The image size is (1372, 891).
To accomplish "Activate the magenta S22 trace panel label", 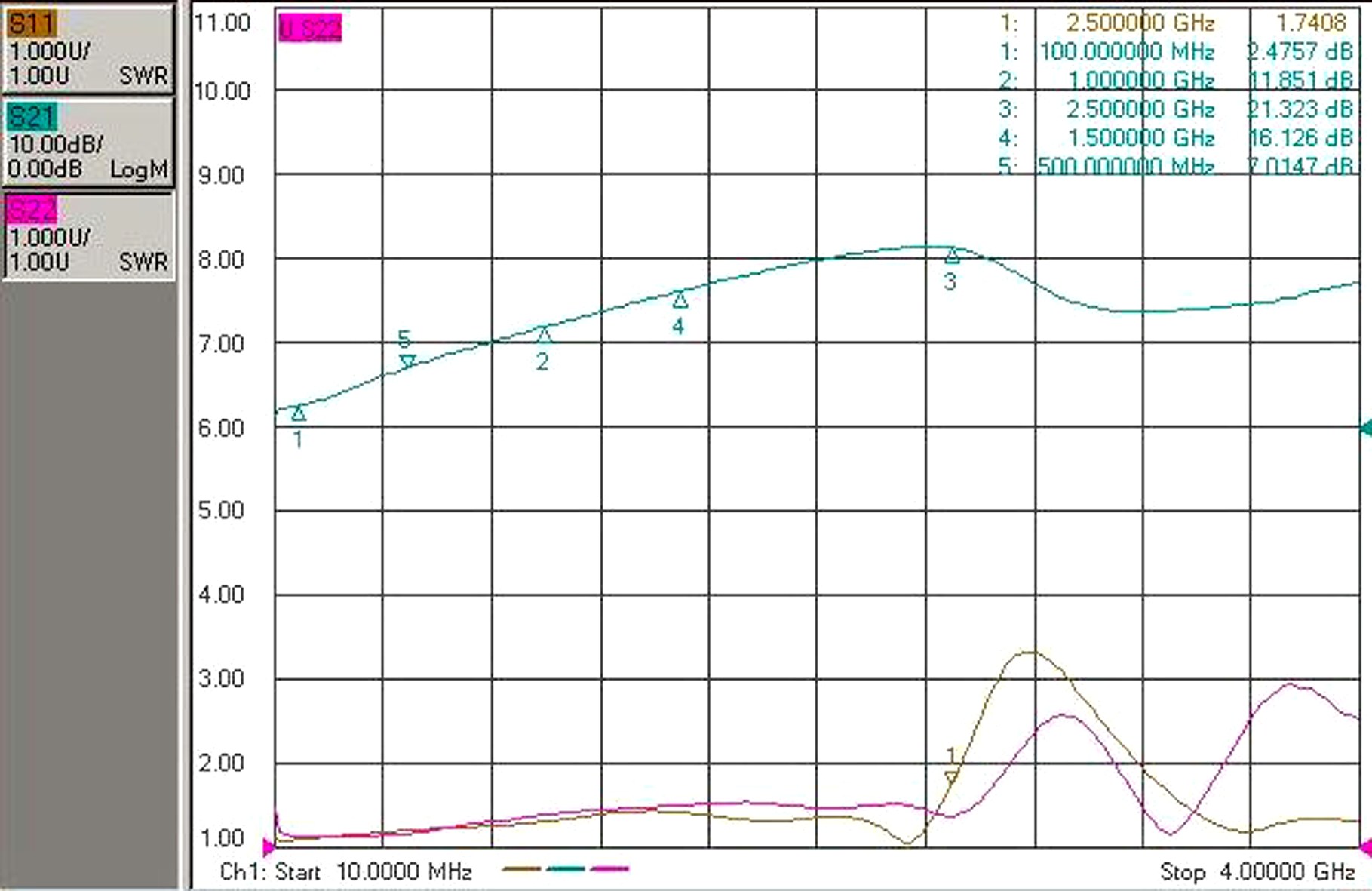I will click(x=31, y=210).
